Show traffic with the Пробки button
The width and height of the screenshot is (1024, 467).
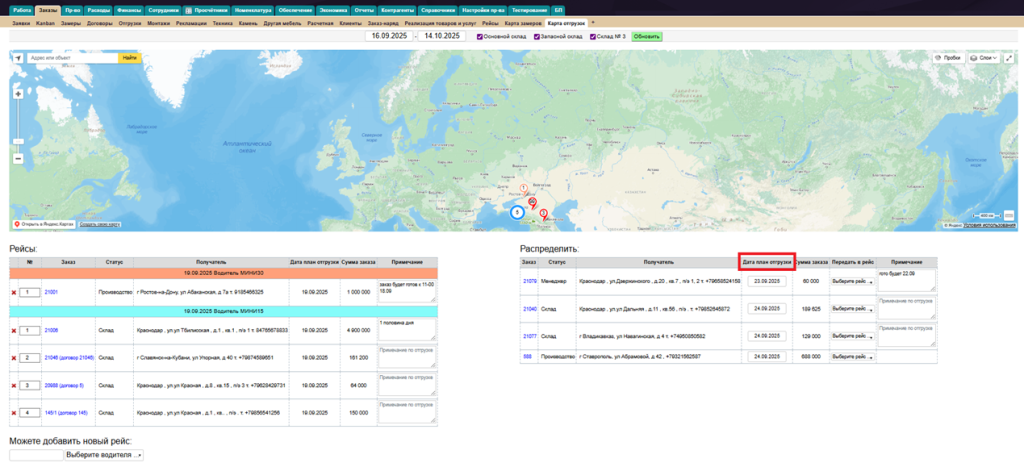pyautogui.click(x=946, y=58)
